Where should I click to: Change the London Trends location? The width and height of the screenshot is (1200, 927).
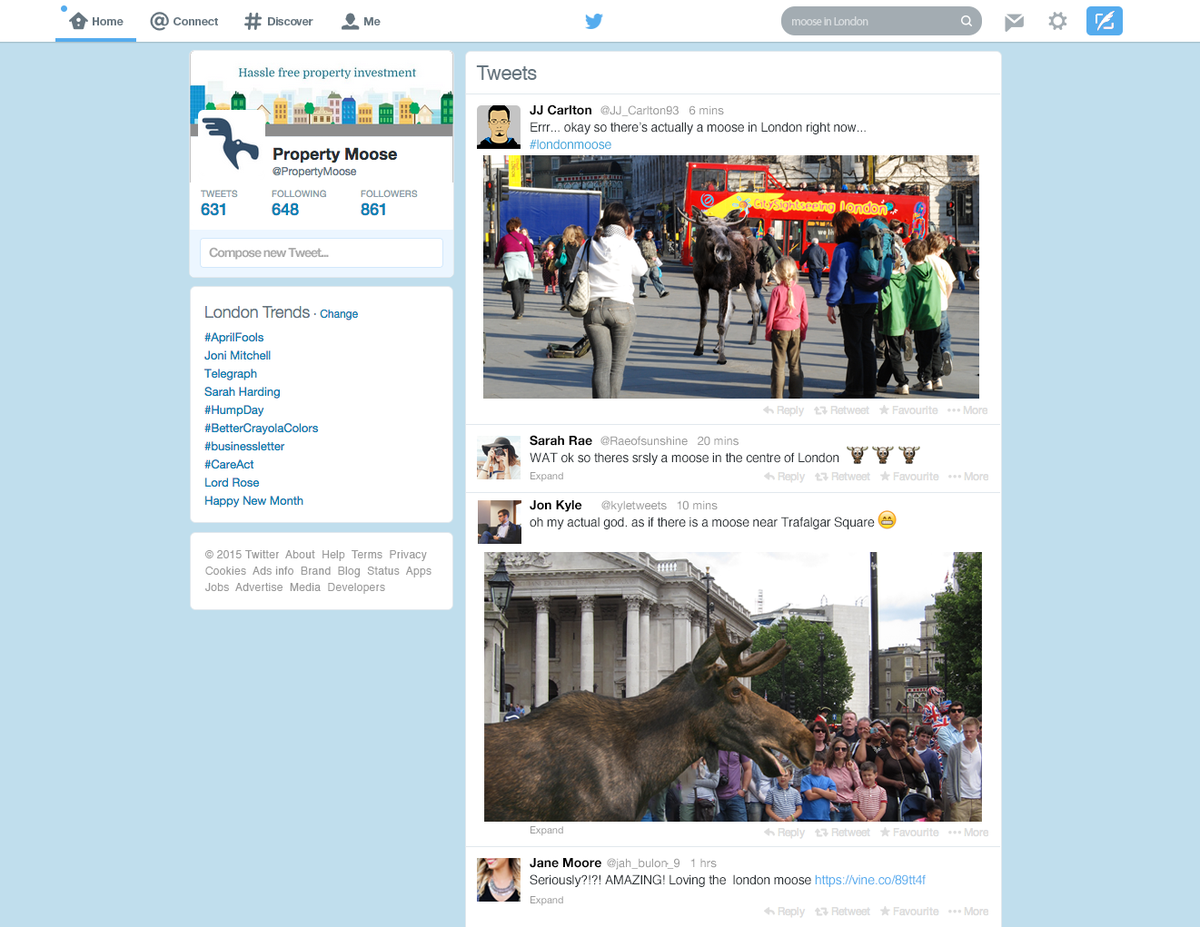tap(339, 314)
